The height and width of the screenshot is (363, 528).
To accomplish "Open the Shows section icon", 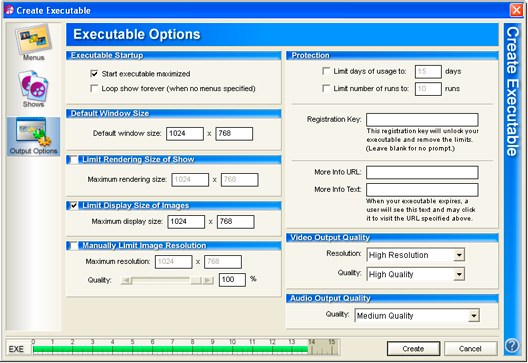I will tap(33, 89).
